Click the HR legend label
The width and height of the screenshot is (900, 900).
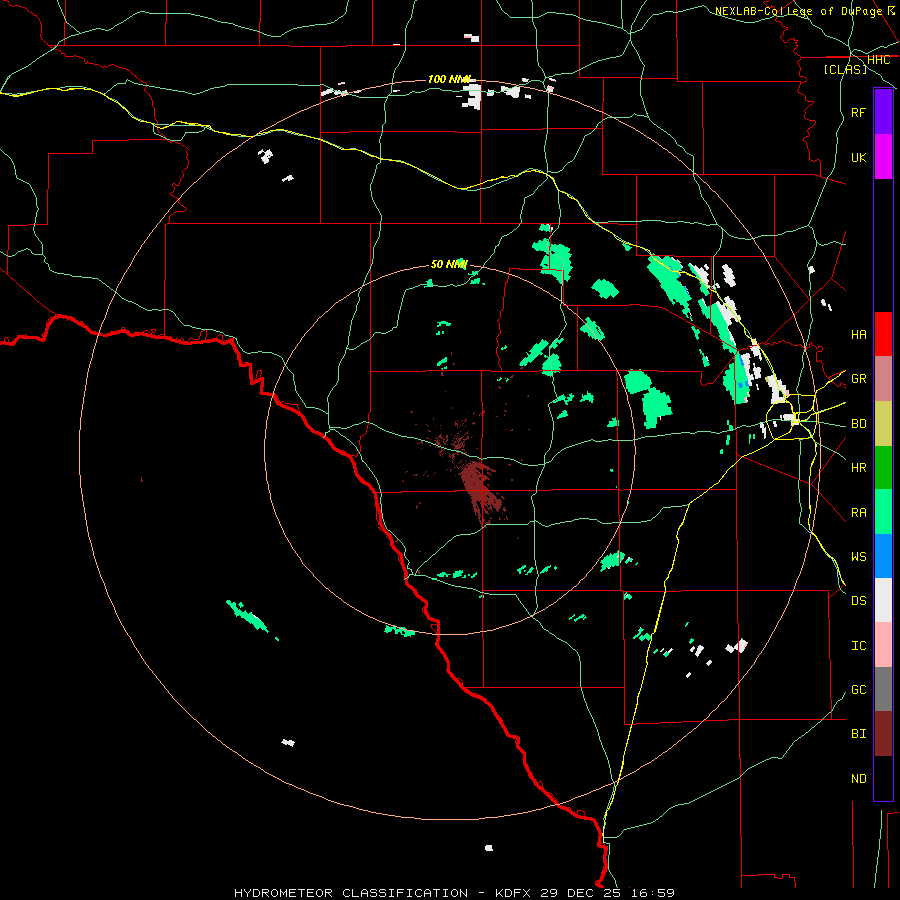click(x=858, y=468)
